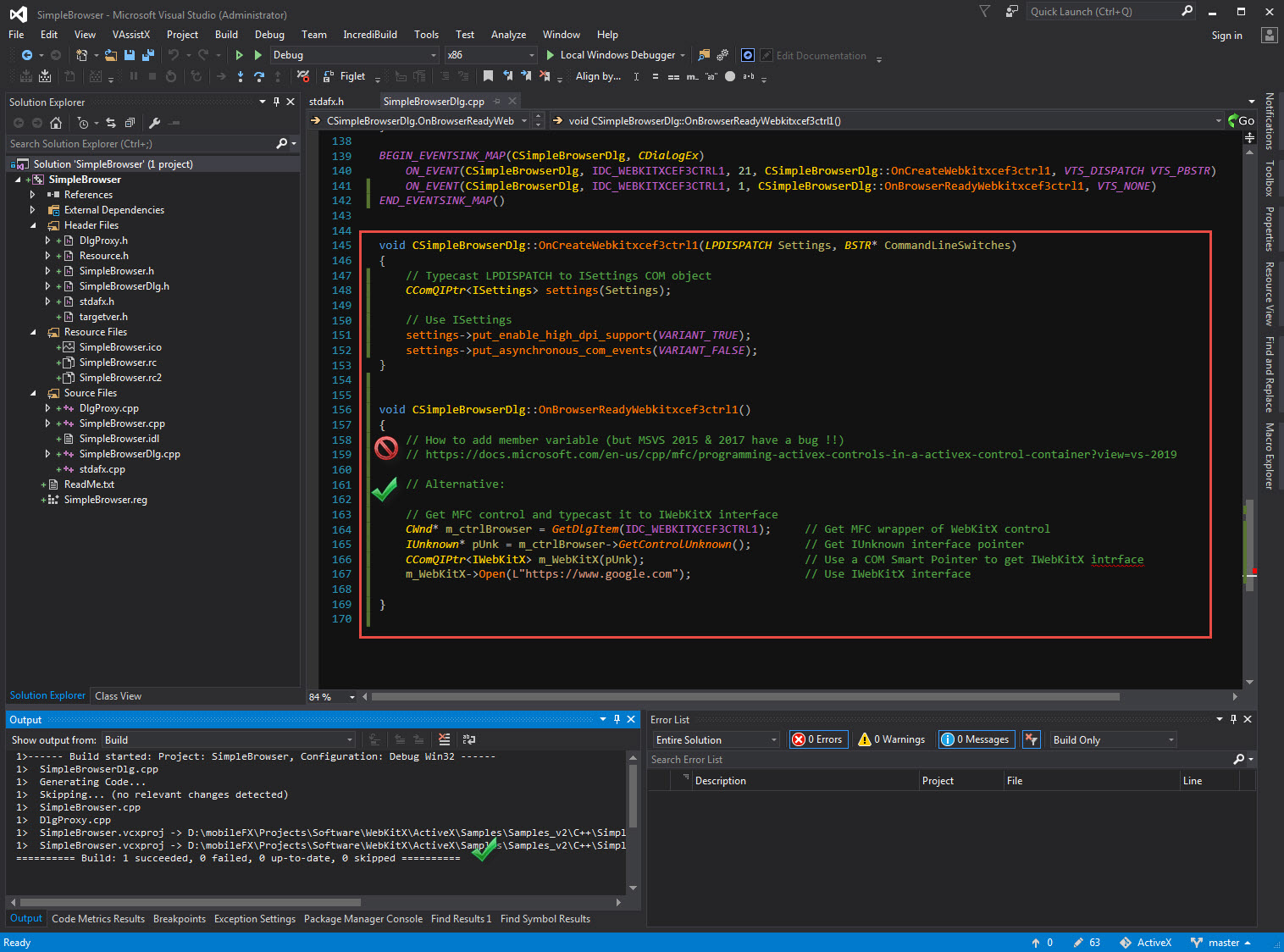Click the editor horizontal scrollbar

pos(745,697)
